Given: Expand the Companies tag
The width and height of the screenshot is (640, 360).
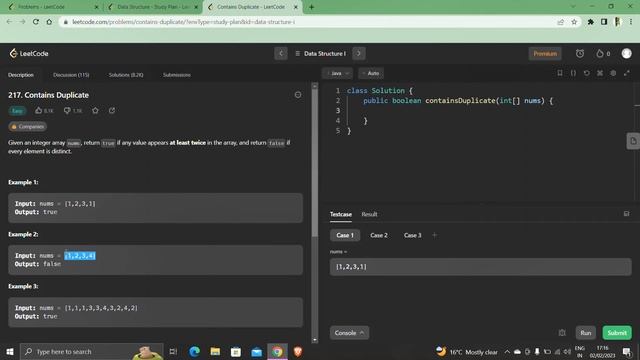Looking at the screenshot, I should pos(28,127).
